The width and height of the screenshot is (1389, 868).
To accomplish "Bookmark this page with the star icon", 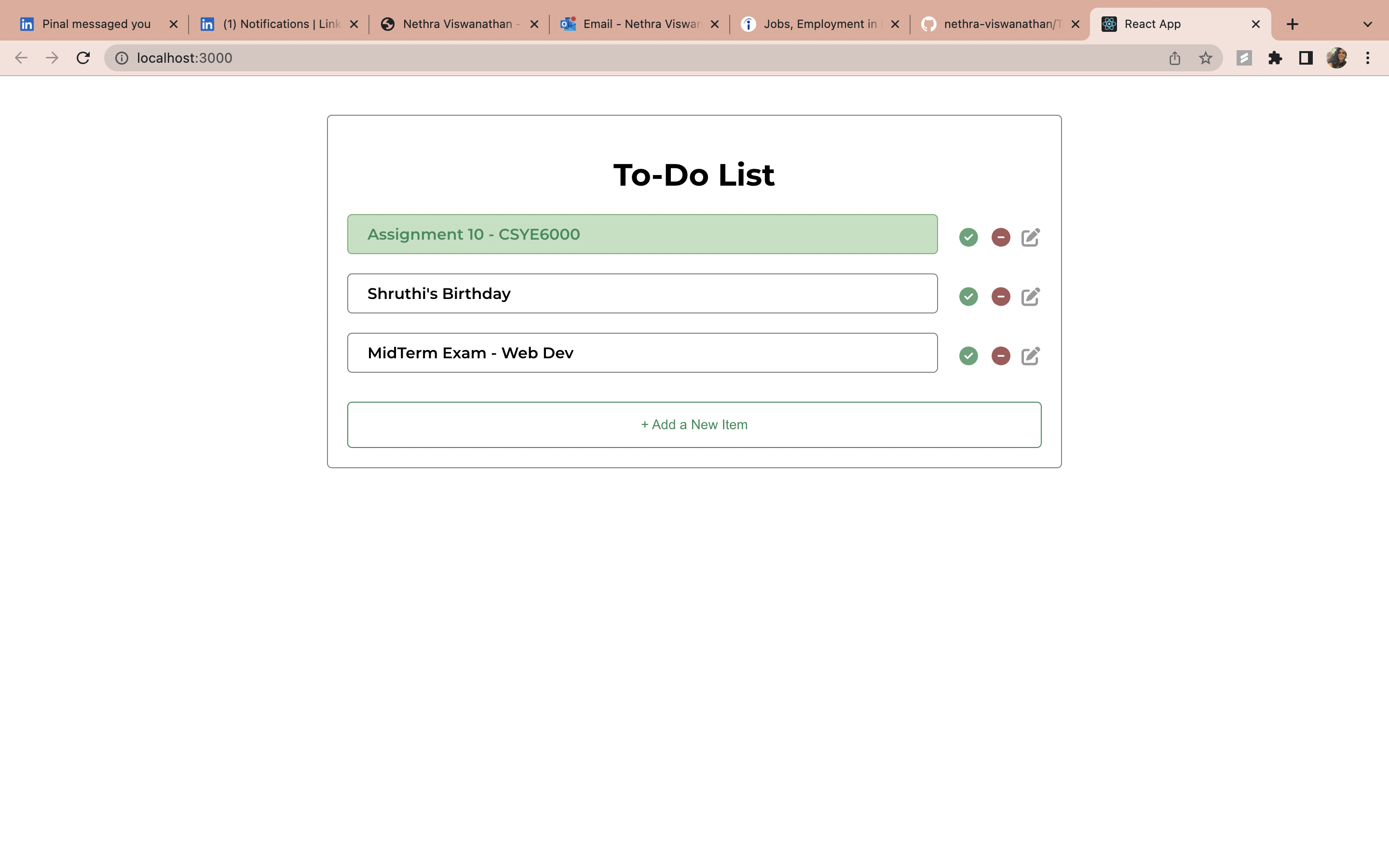I will (x=1205, y=58).
